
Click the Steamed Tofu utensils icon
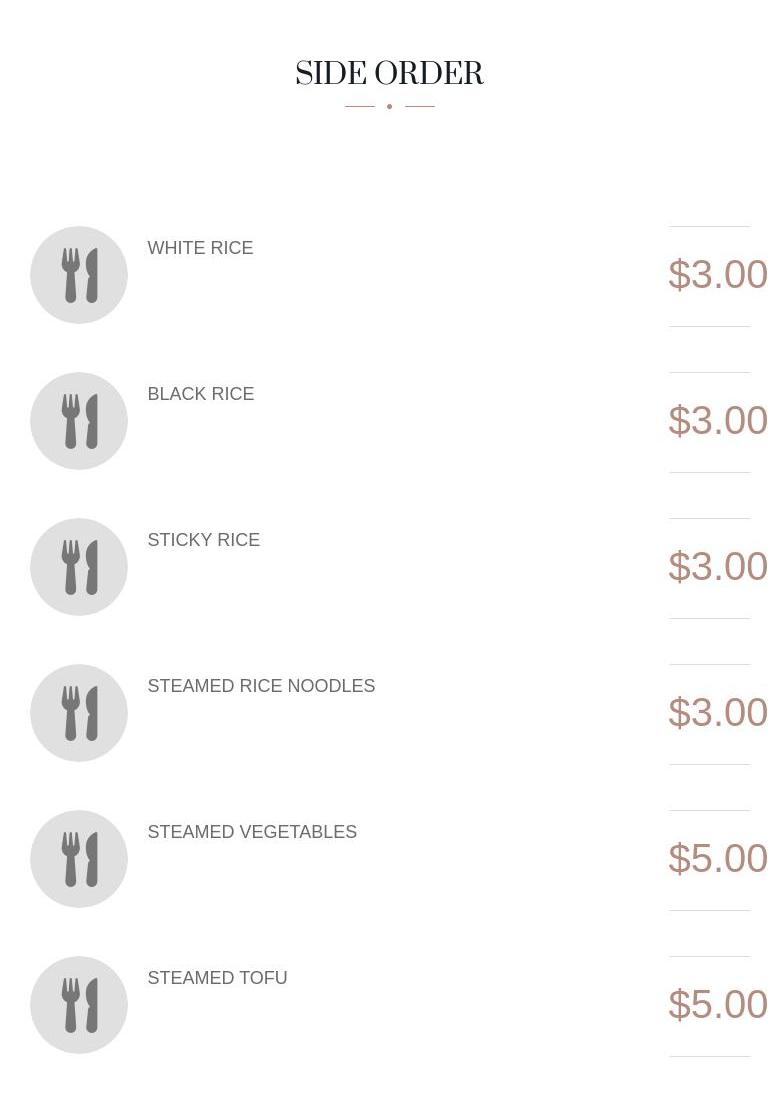point(79,1005)
